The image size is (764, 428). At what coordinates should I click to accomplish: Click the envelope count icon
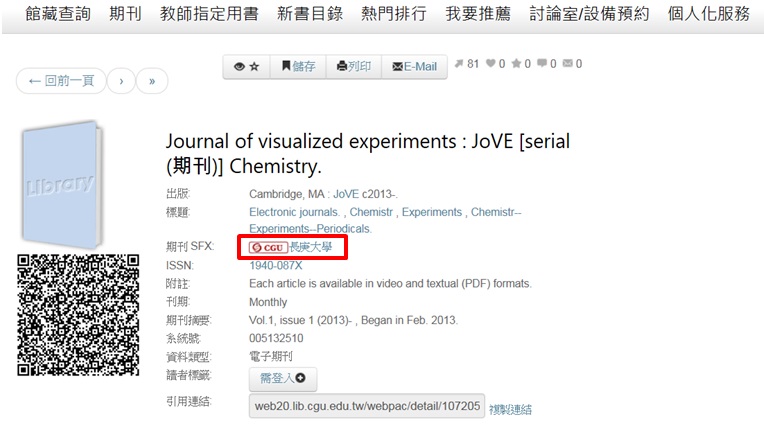[568, 63]
